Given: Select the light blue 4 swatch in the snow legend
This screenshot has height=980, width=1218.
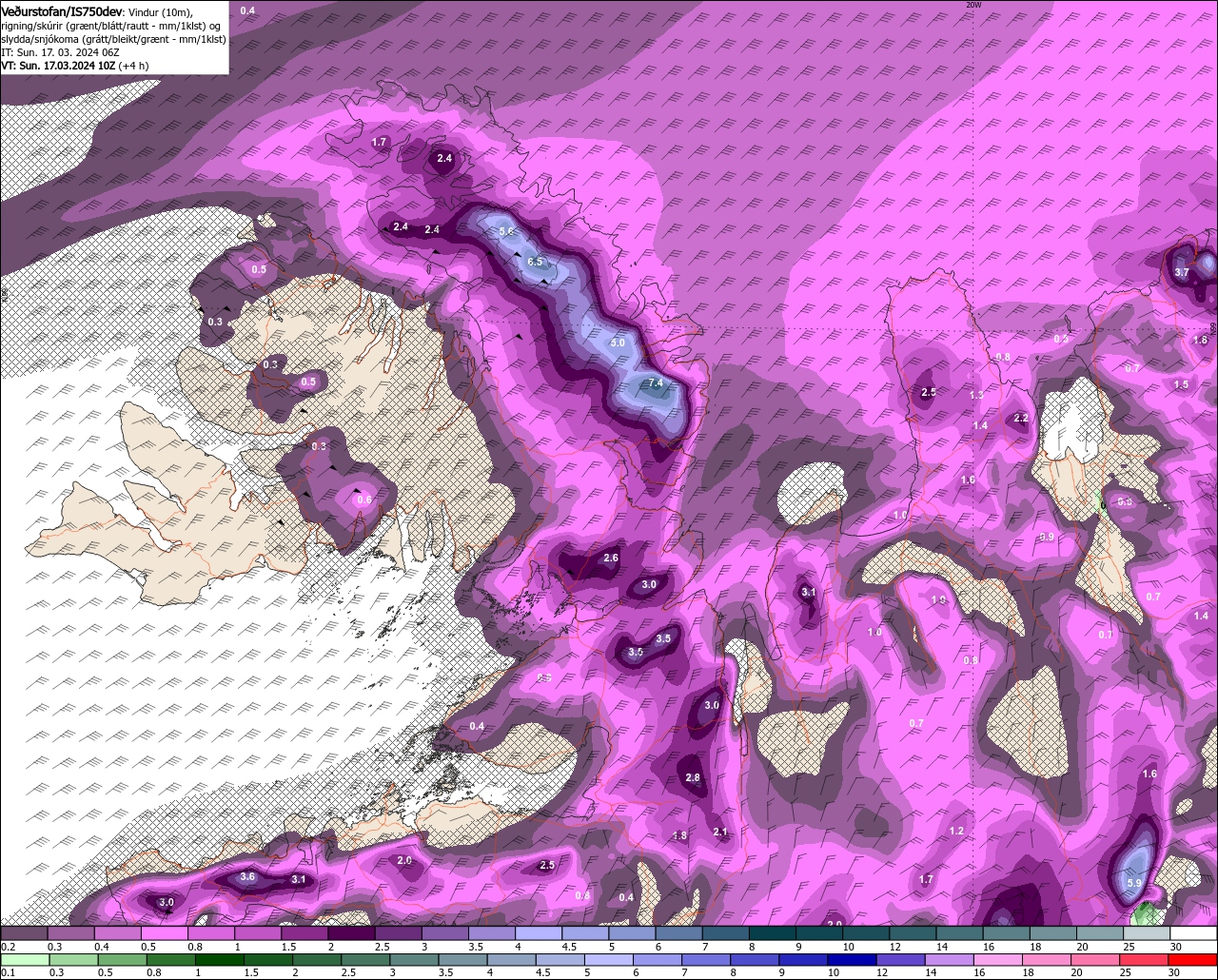Looking at the screenshot, I should tap(538, 933).
